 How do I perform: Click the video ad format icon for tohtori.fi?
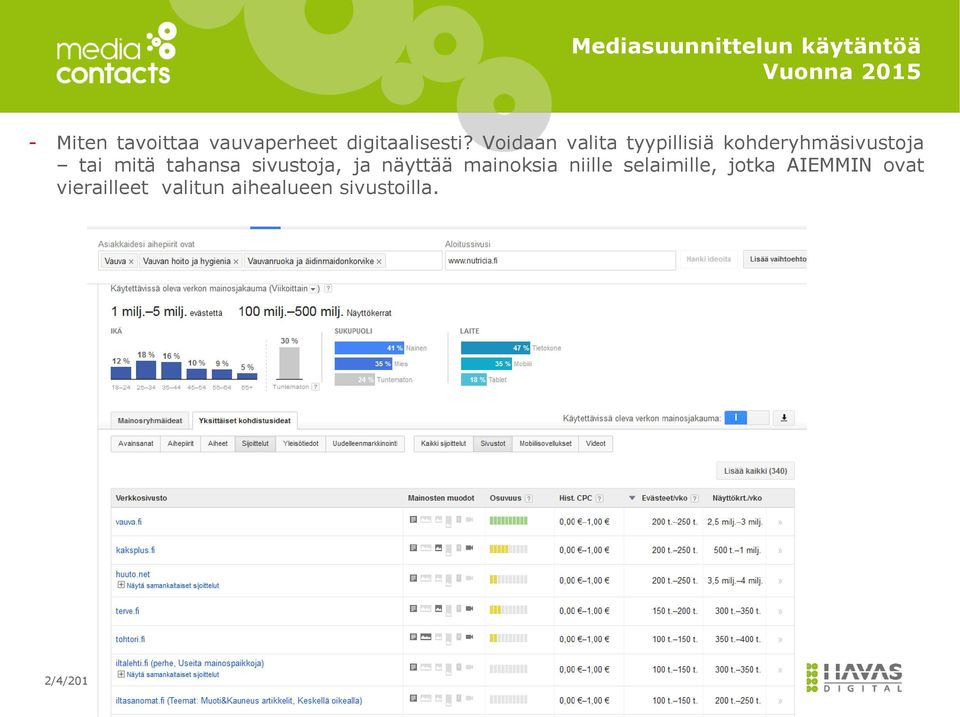(470, 637)
